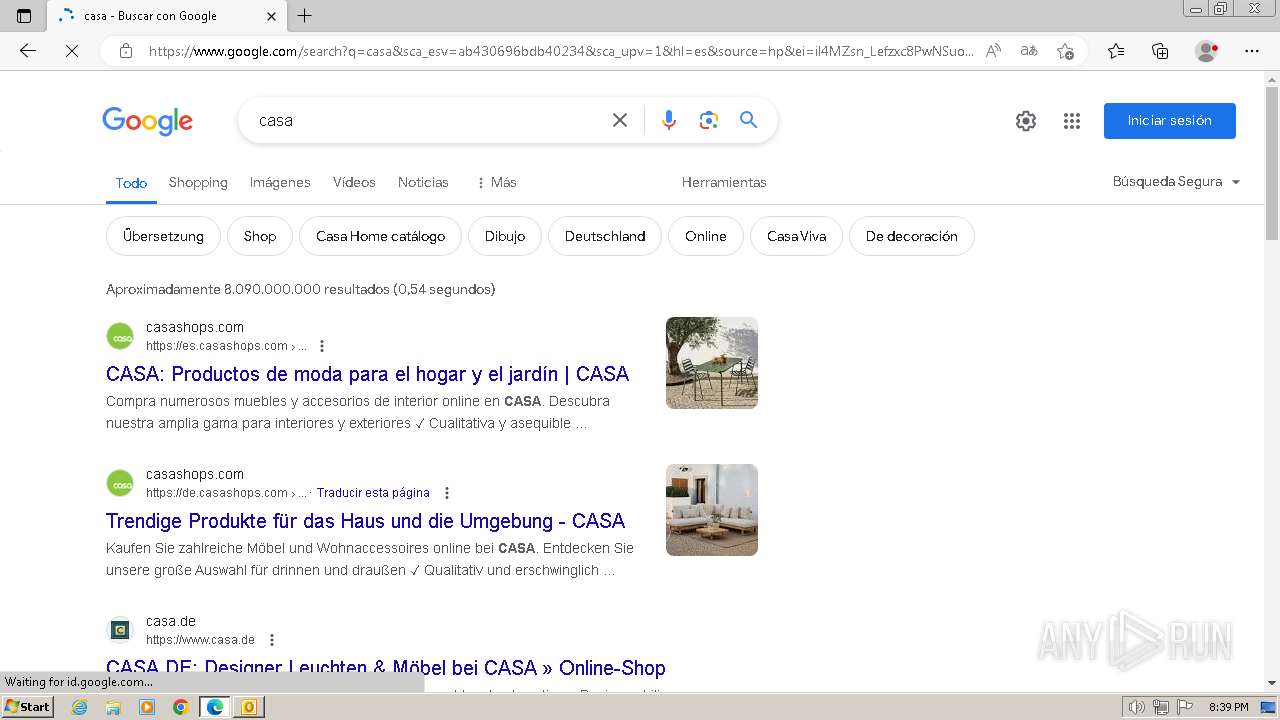The width and height of the screenshot is (1280, 720).
Task: Click casa.de favicon icon
Action: (x=120, y=630)
